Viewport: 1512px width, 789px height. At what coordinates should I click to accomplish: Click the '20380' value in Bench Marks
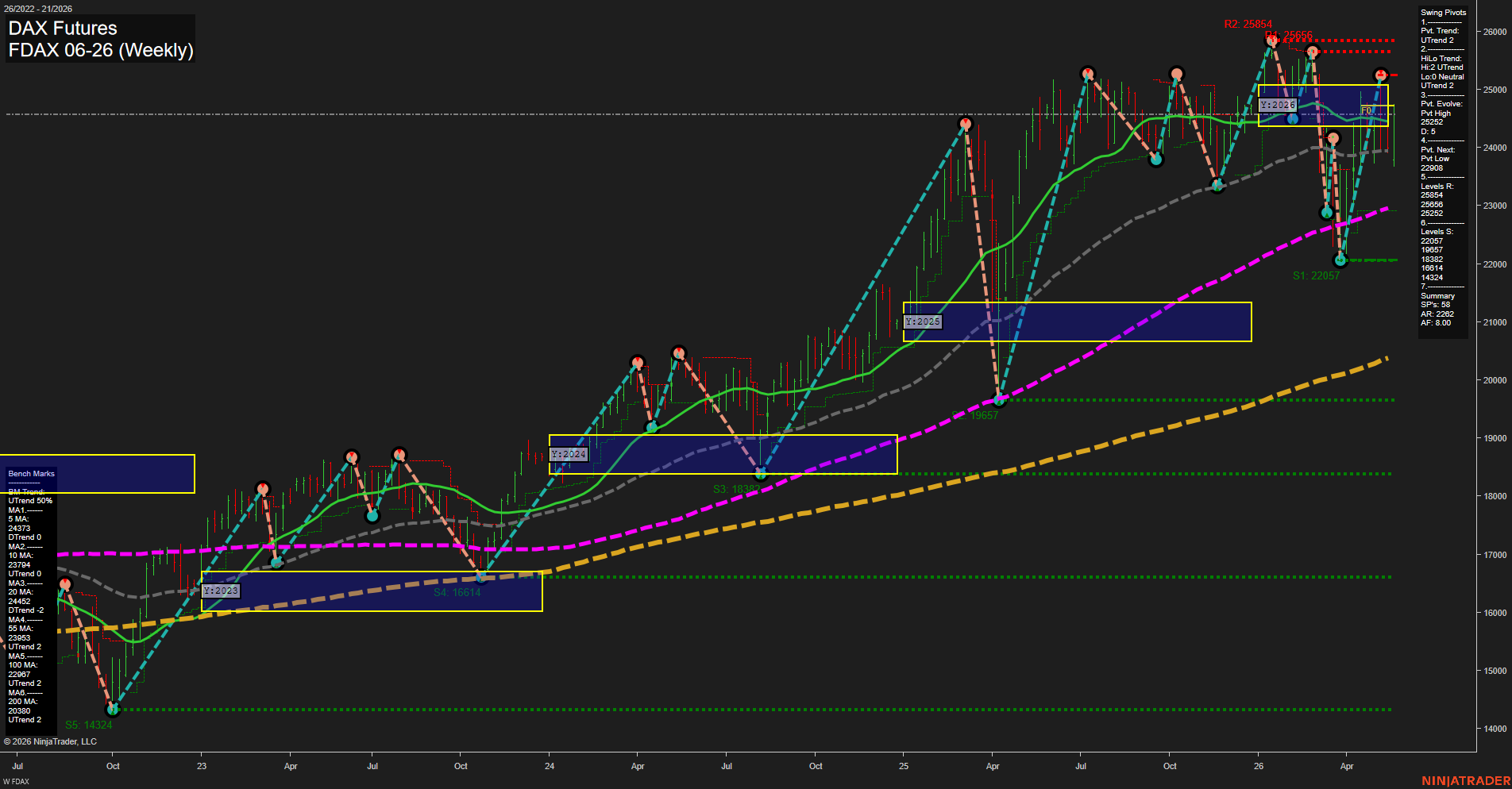19,711
